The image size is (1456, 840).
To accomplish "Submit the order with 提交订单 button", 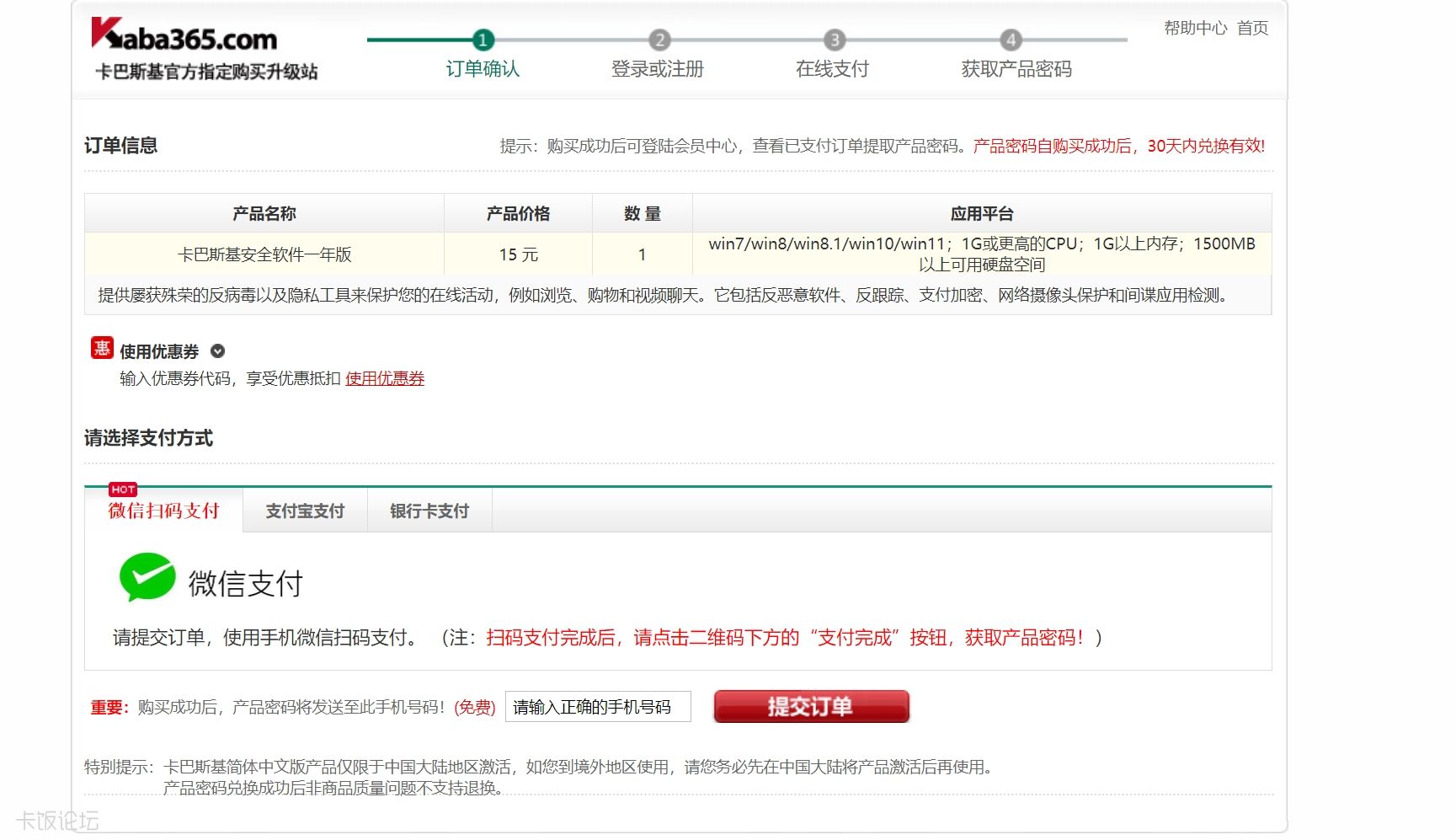I will tap(811, 706).
